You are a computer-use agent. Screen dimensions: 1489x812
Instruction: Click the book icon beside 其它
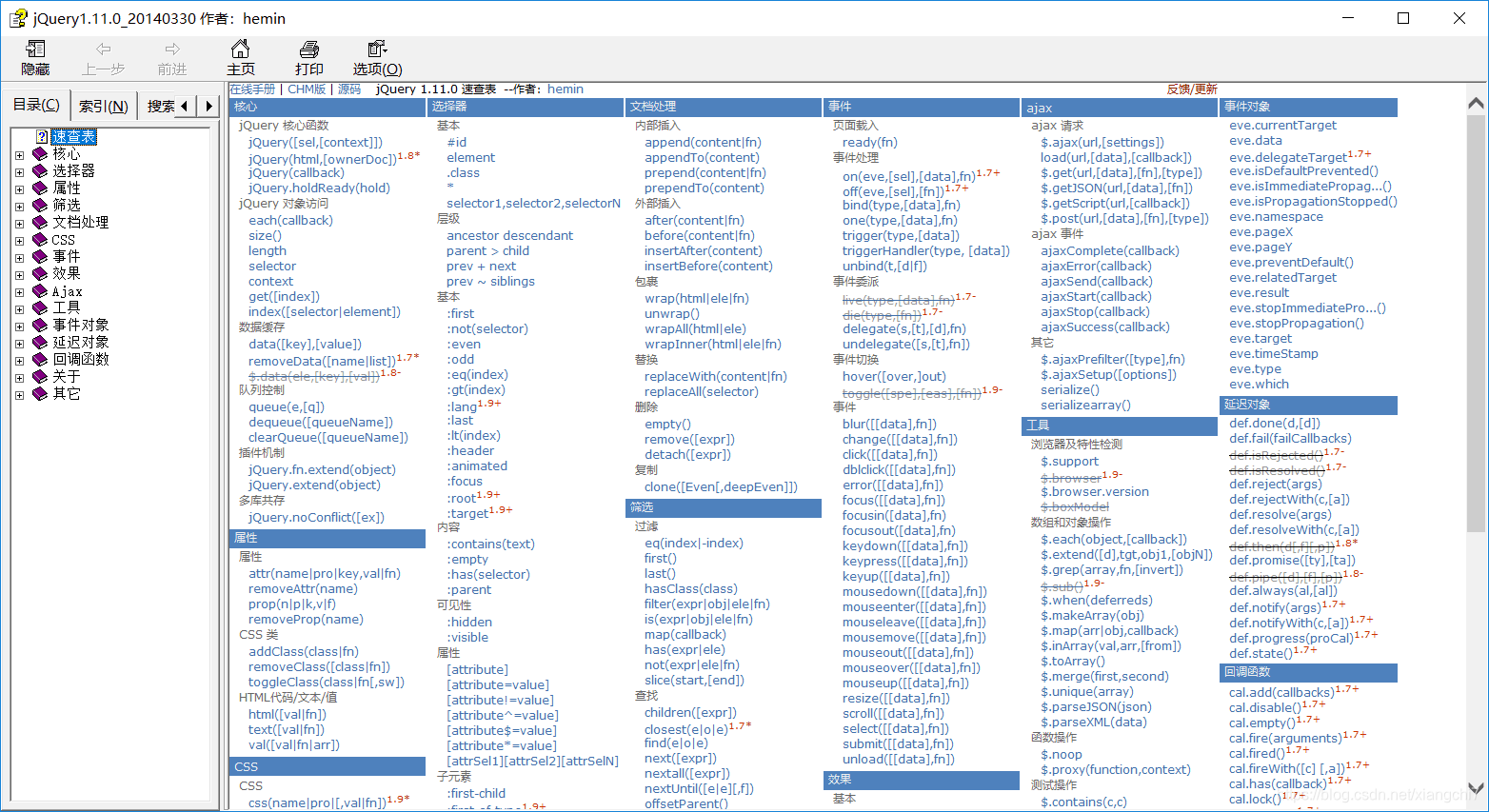(x=40, y=394)
